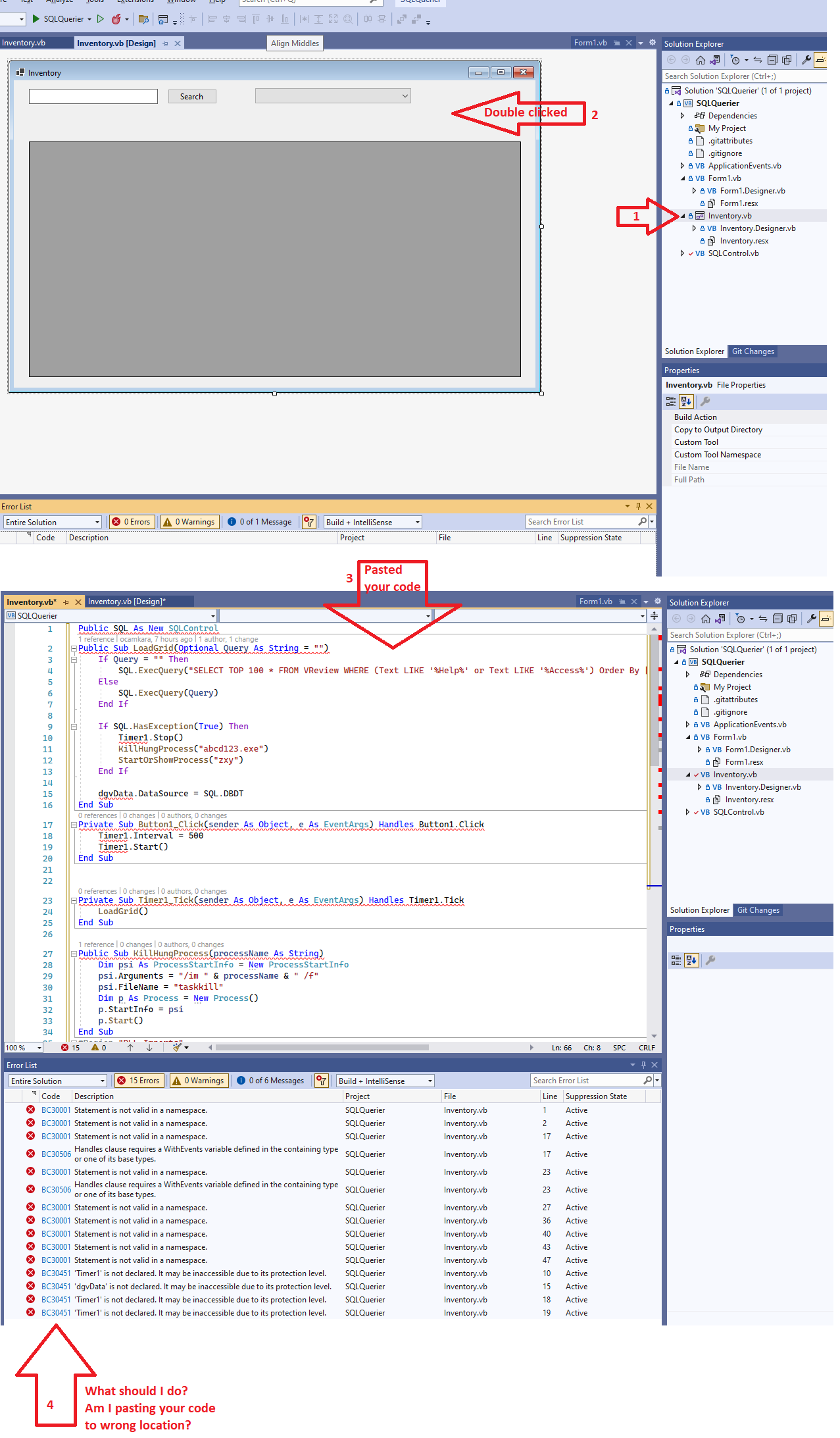The height and width of the screenshot is (1438, 840).
Task: Click Collapse All icon in designer-view Solution Explorer
Action: coord(773,60)
